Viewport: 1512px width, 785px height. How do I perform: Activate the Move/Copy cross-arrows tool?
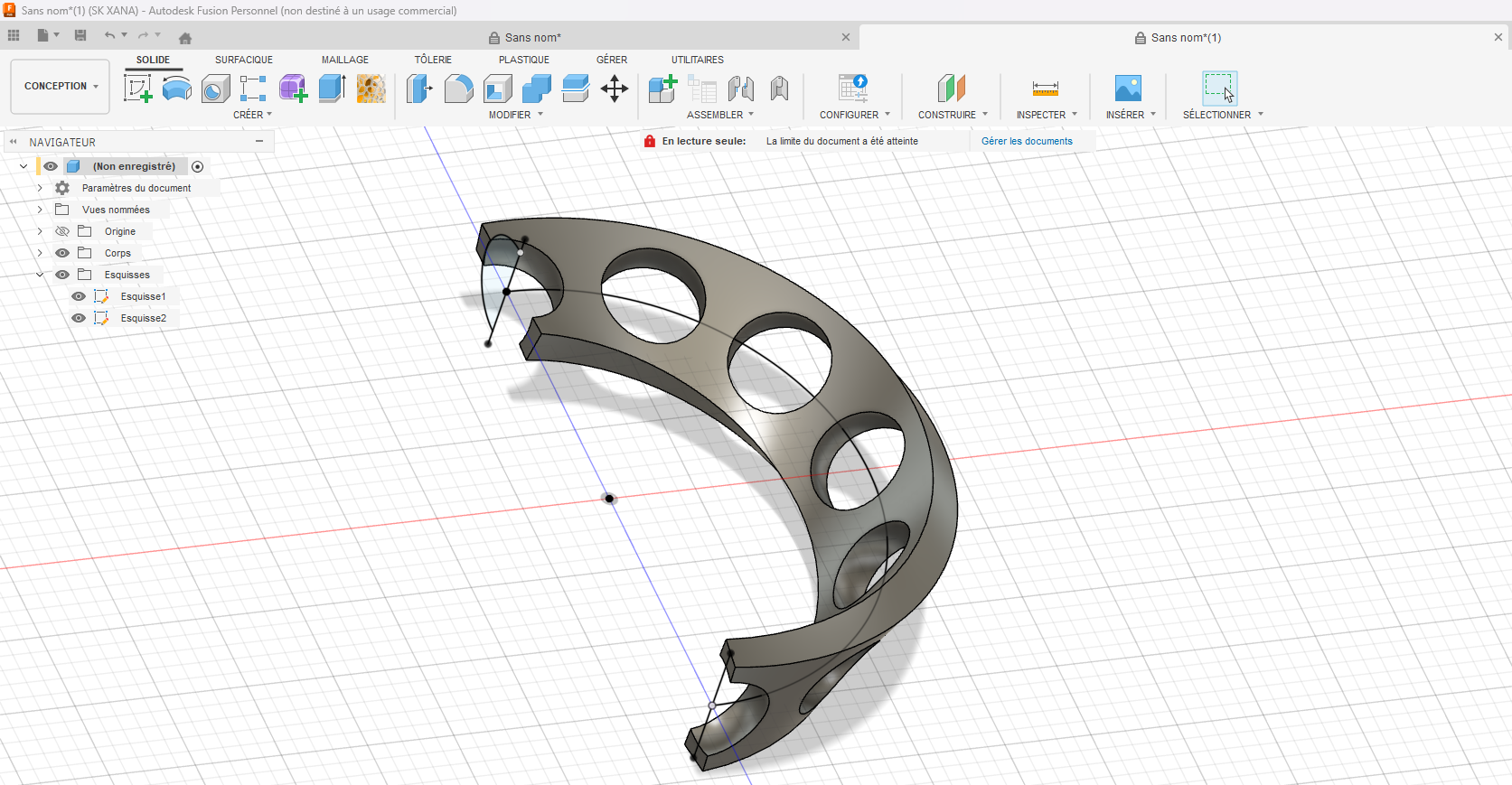pos(615,89)
